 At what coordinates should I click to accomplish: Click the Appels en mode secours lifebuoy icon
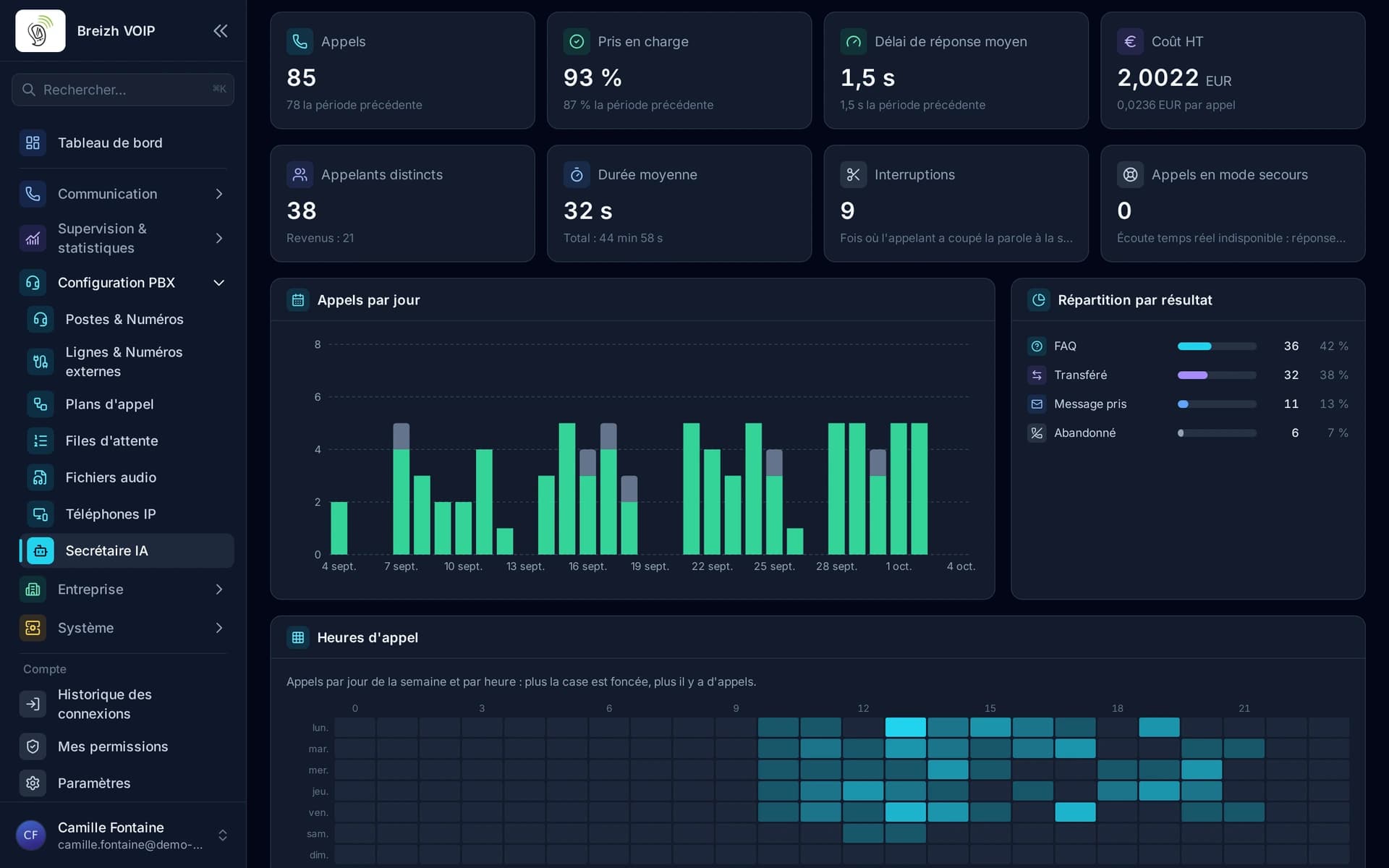pos(1130,174)
